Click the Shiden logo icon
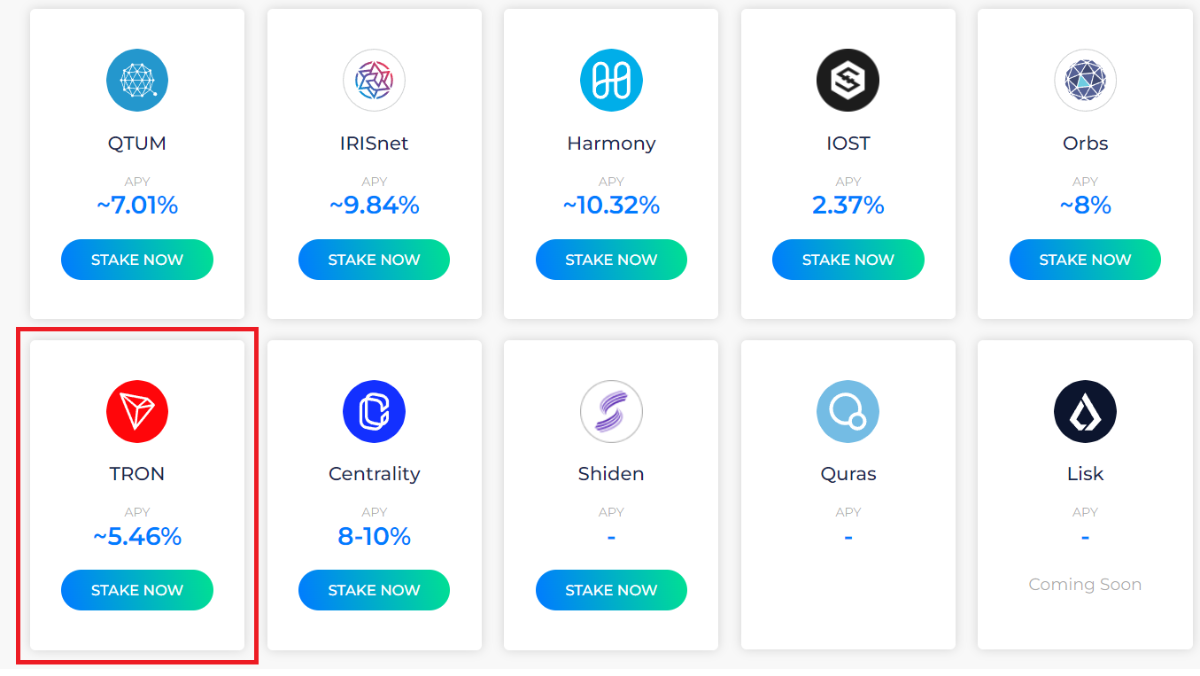1200x676 pixels. point(611,411)
